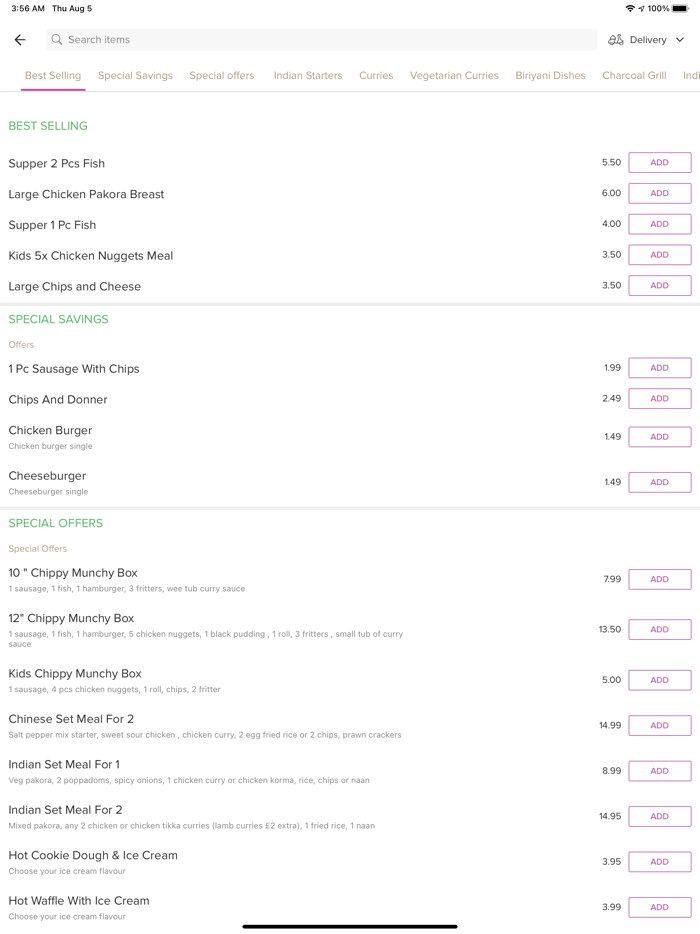Add Large Chicken Pakora Breast
The height and width of the screenshot is (934, 700).
pyautogui.click(x=659, y=194)
